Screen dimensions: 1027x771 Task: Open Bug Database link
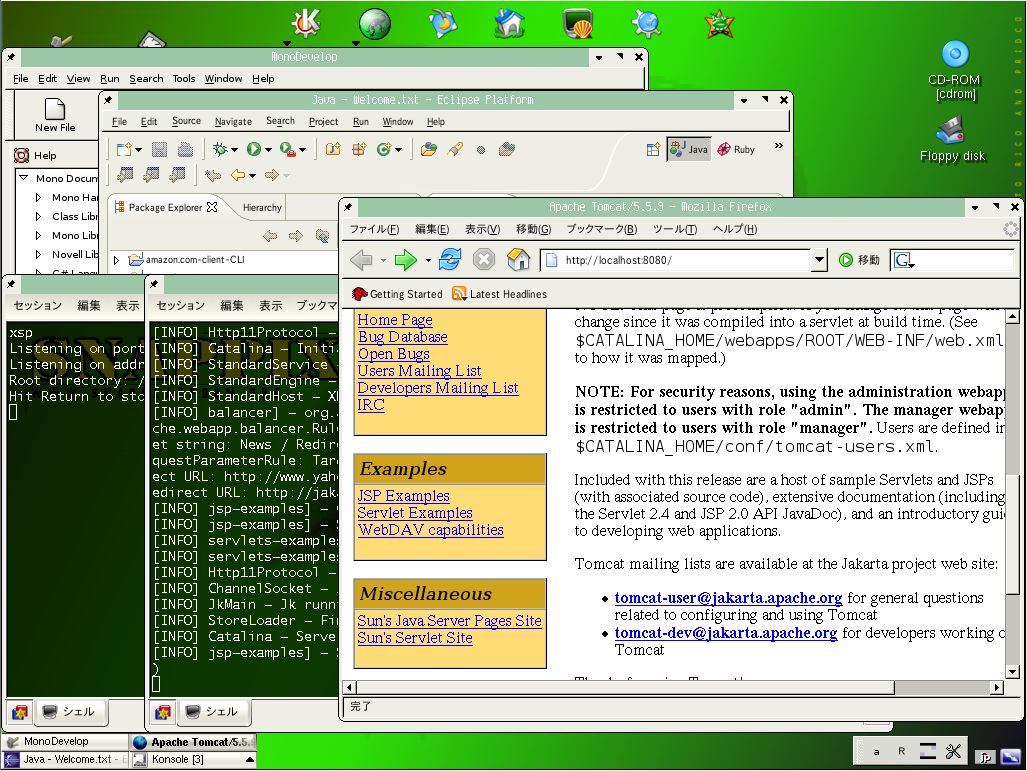[x=403, y=337]
